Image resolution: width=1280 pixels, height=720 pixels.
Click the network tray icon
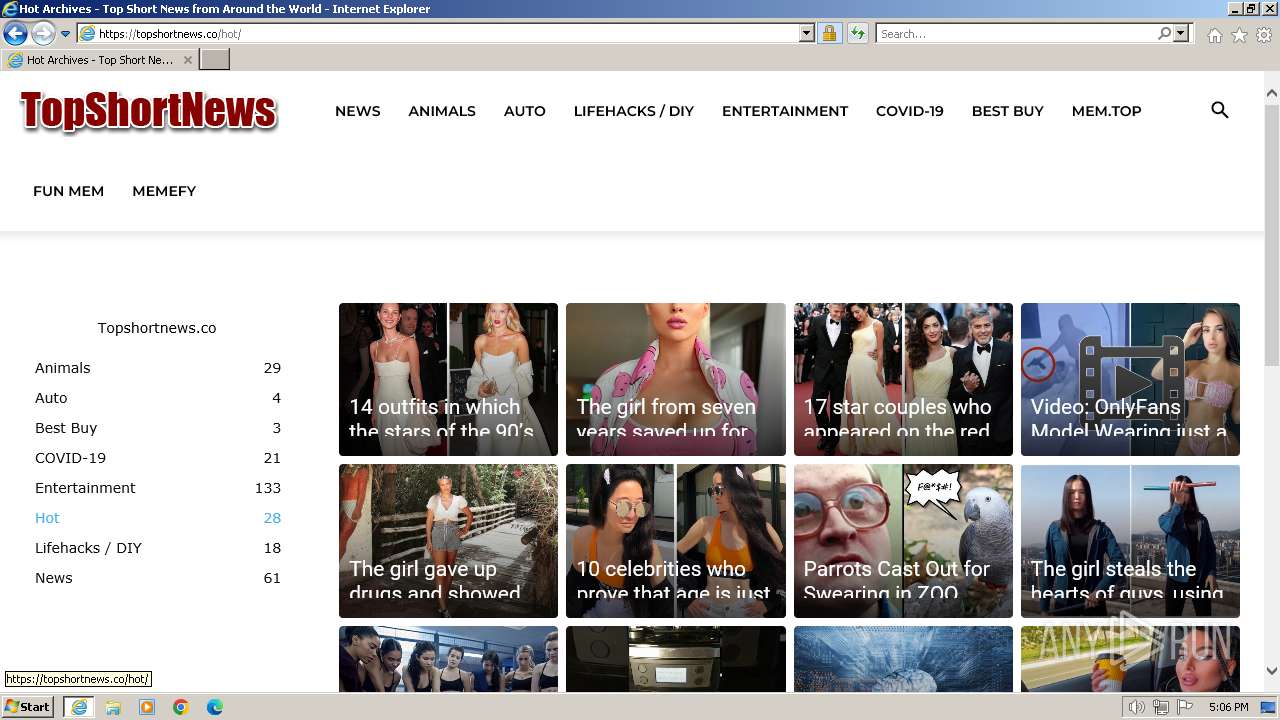[x=1160, y=707]
